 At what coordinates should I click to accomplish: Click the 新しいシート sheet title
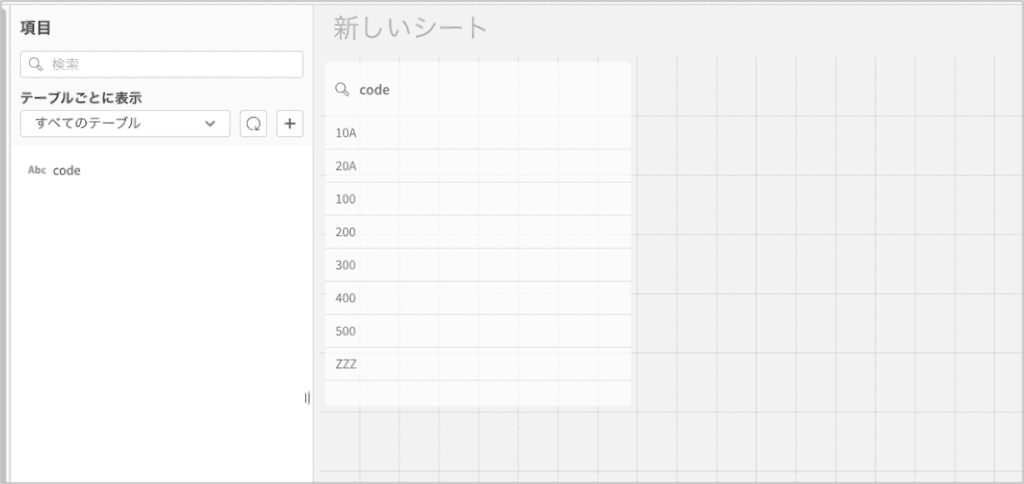click(410, 29)
